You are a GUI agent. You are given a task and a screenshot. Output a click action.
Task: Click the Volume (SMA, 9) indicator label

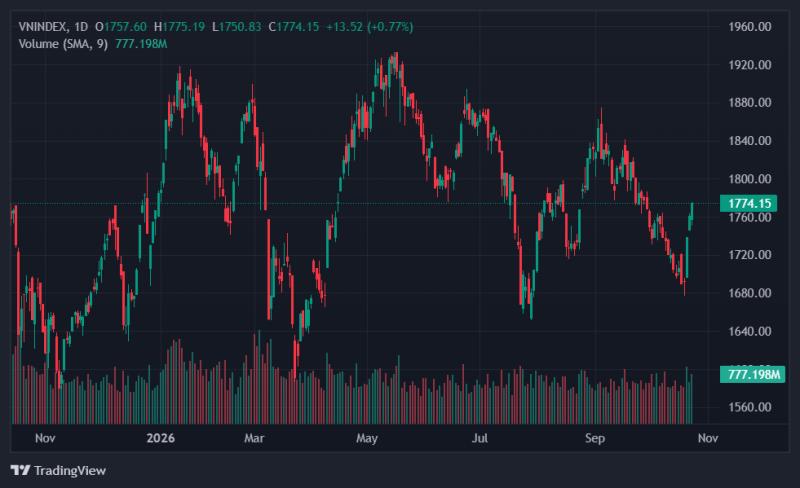click(x=63, y=44)
